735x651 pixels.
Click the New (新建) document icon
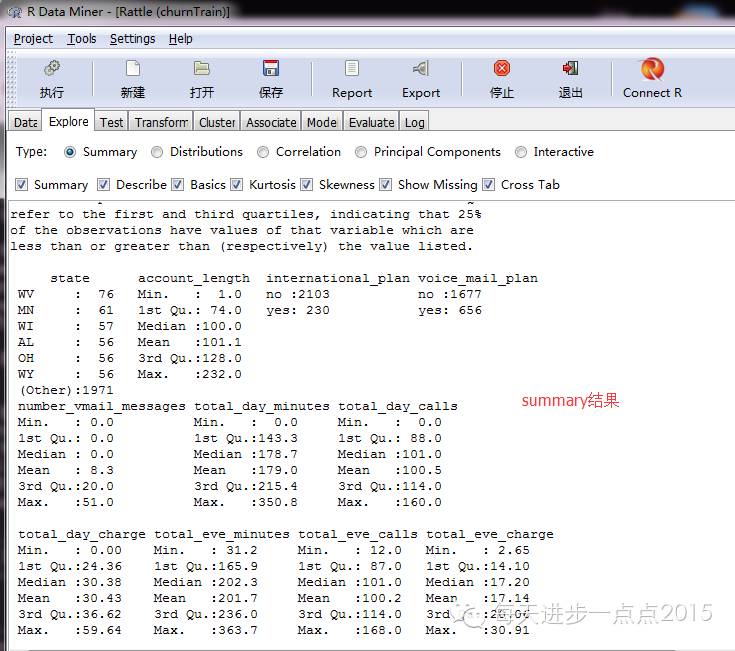point(132,69)
